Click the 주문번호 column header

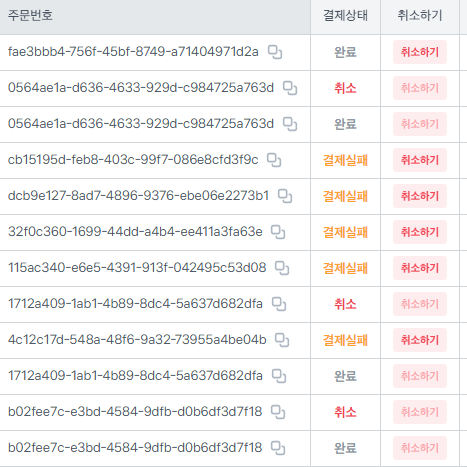[x=30, y=15]
